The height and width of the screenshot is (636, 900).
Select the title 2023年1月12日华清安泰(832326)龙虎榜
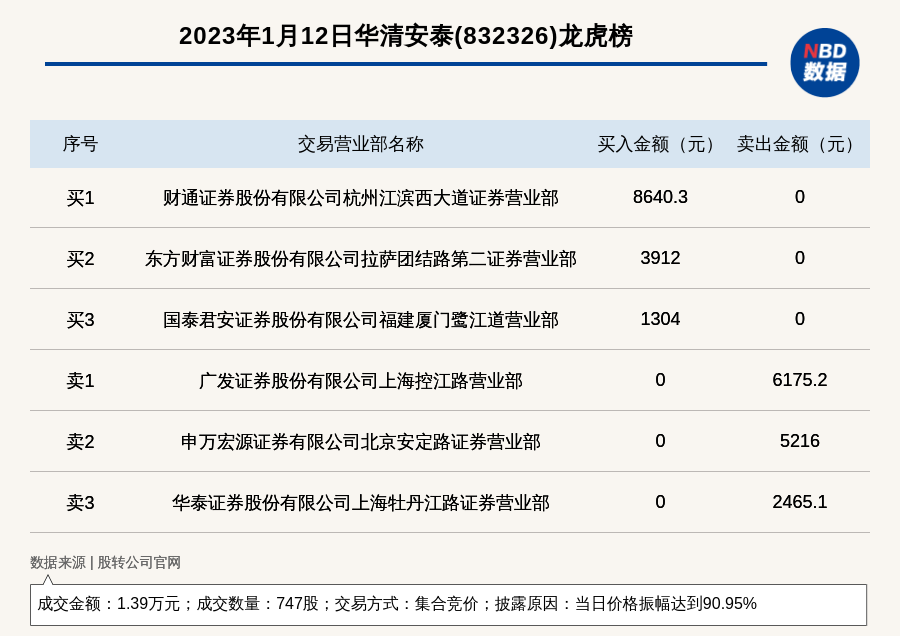(x=406, y=36)
